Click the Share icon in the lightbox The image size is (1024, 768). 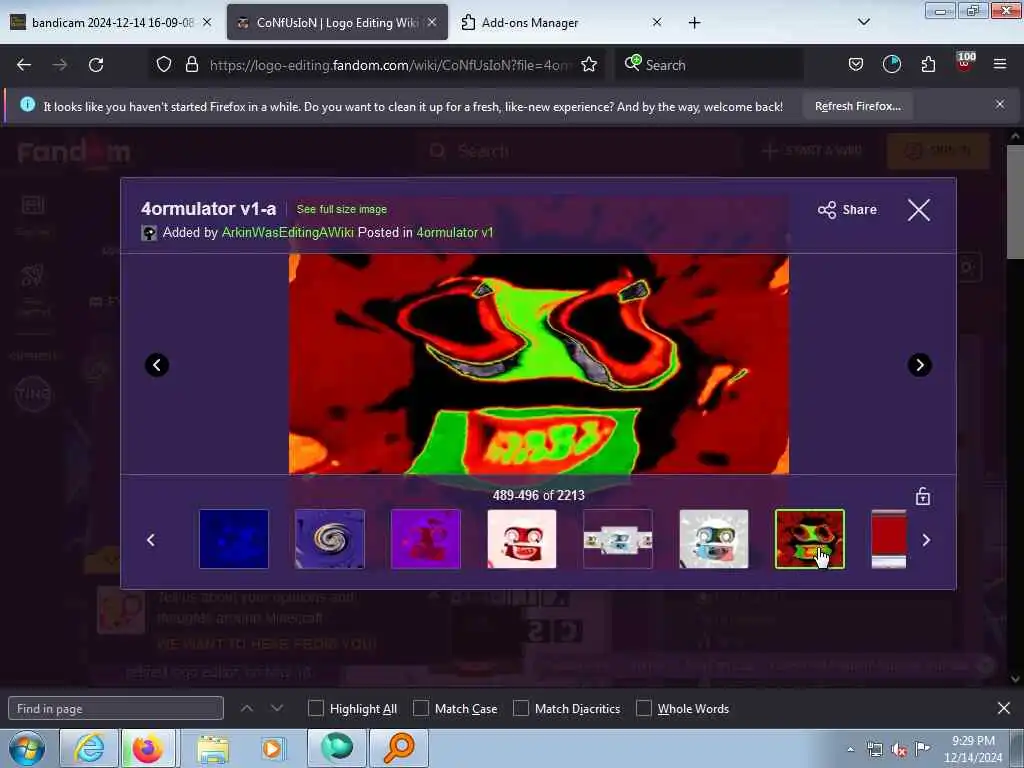[827, 210]
